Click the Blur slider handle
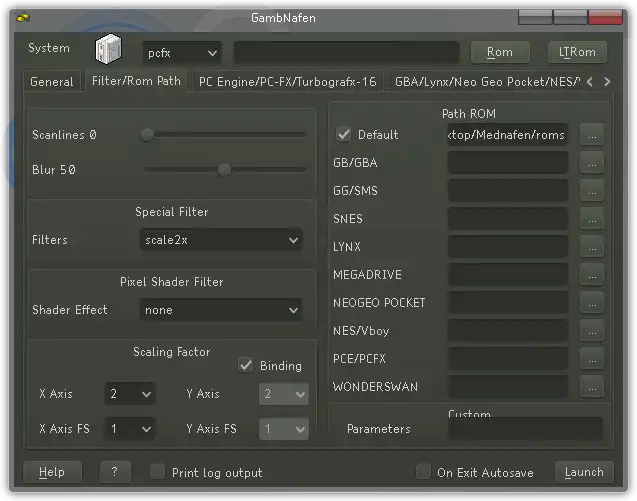Screen dimensions: 637x501 pyautogui.click(x=224, y=169)
